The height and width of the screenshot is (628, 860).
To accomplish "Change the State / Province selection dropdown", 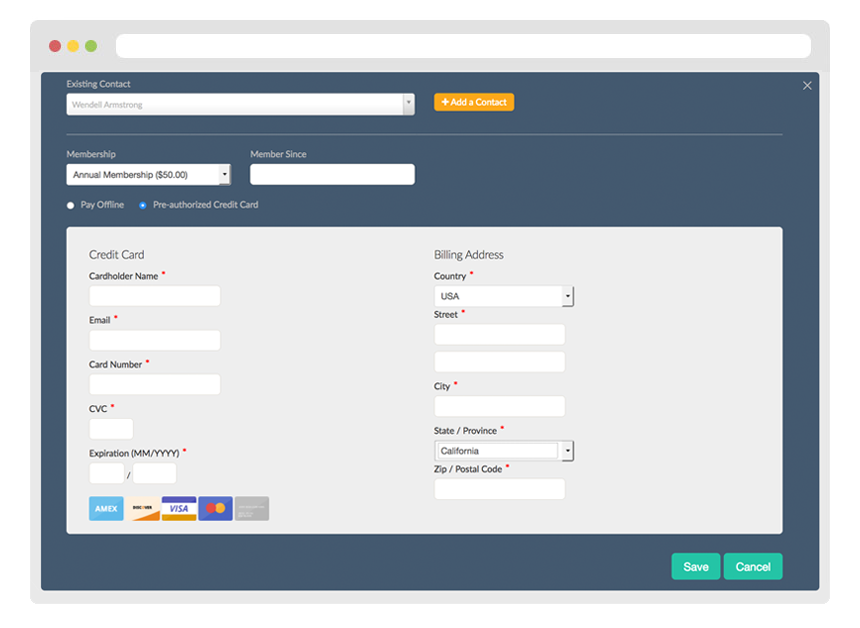I will point(567,450).
